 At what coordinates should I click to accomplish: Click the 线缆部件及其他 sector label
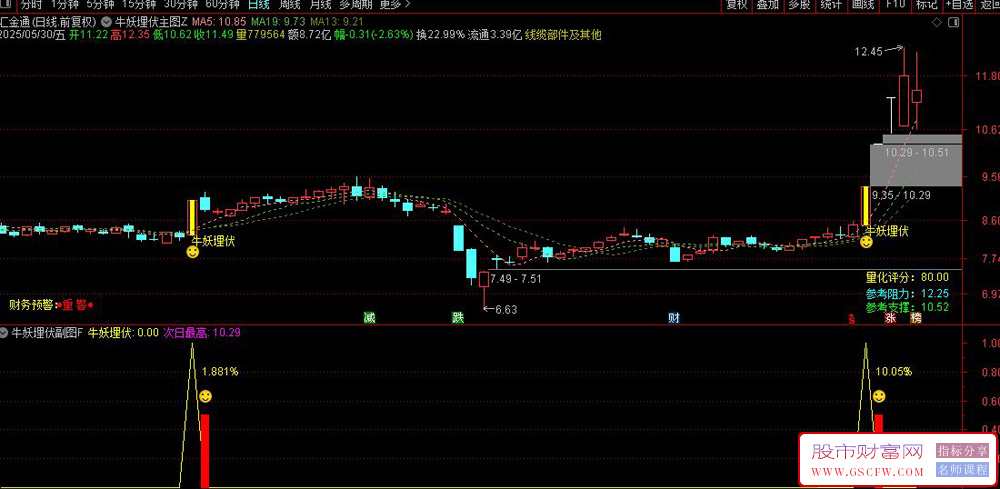(563, 35)
